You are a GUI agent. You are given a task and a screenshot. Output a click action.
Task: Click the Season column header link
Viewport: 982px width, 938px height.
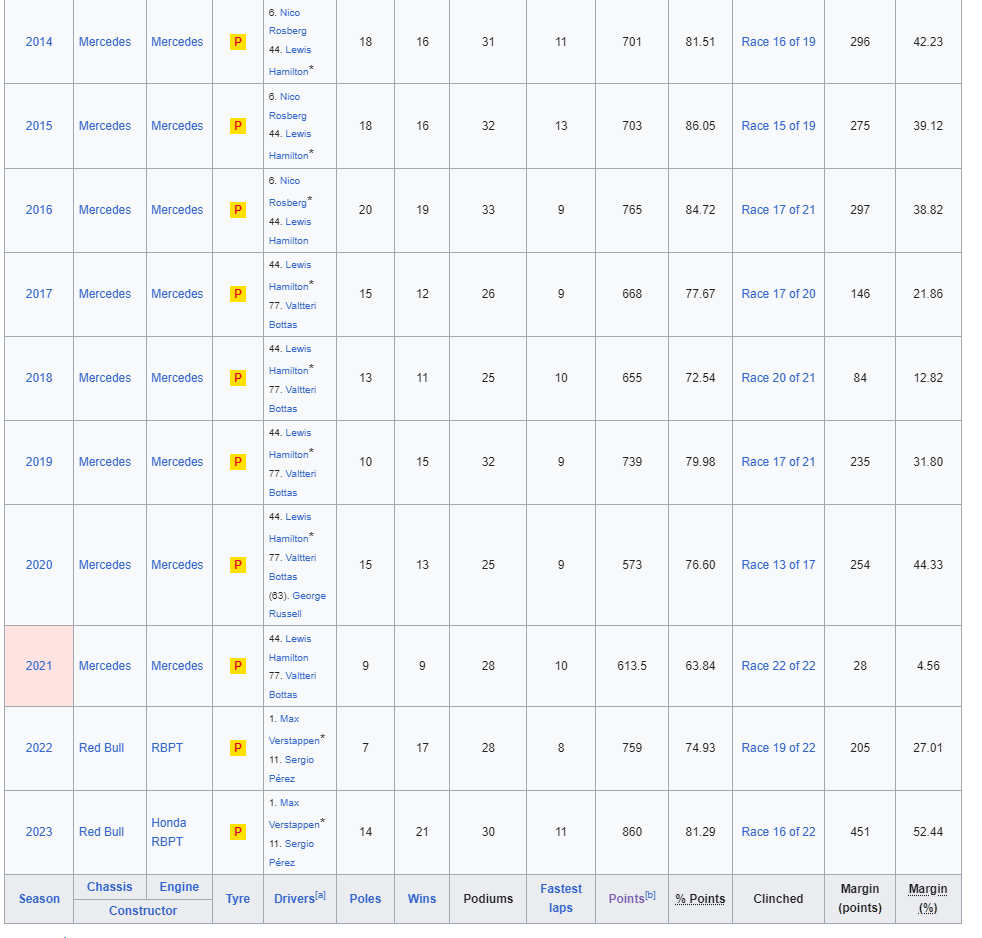tap(39, 899)
